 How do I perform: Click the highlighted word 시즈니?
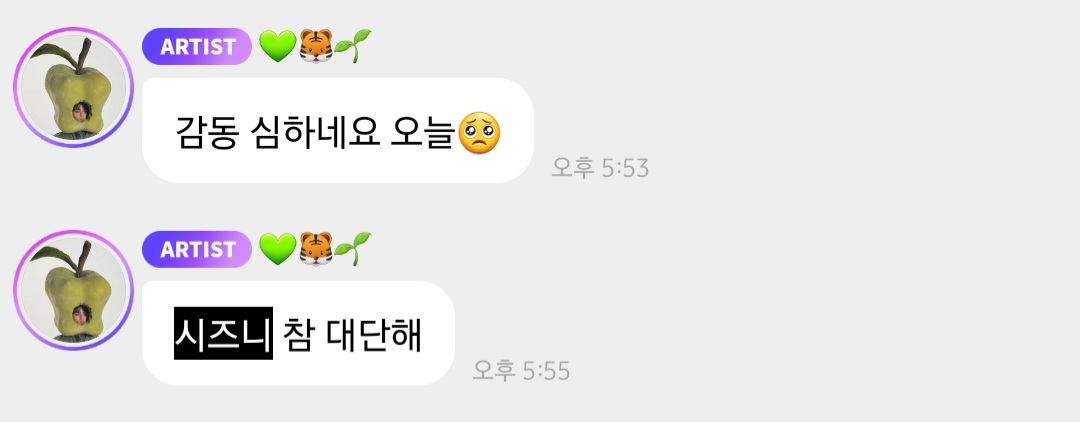click(223, 333)
